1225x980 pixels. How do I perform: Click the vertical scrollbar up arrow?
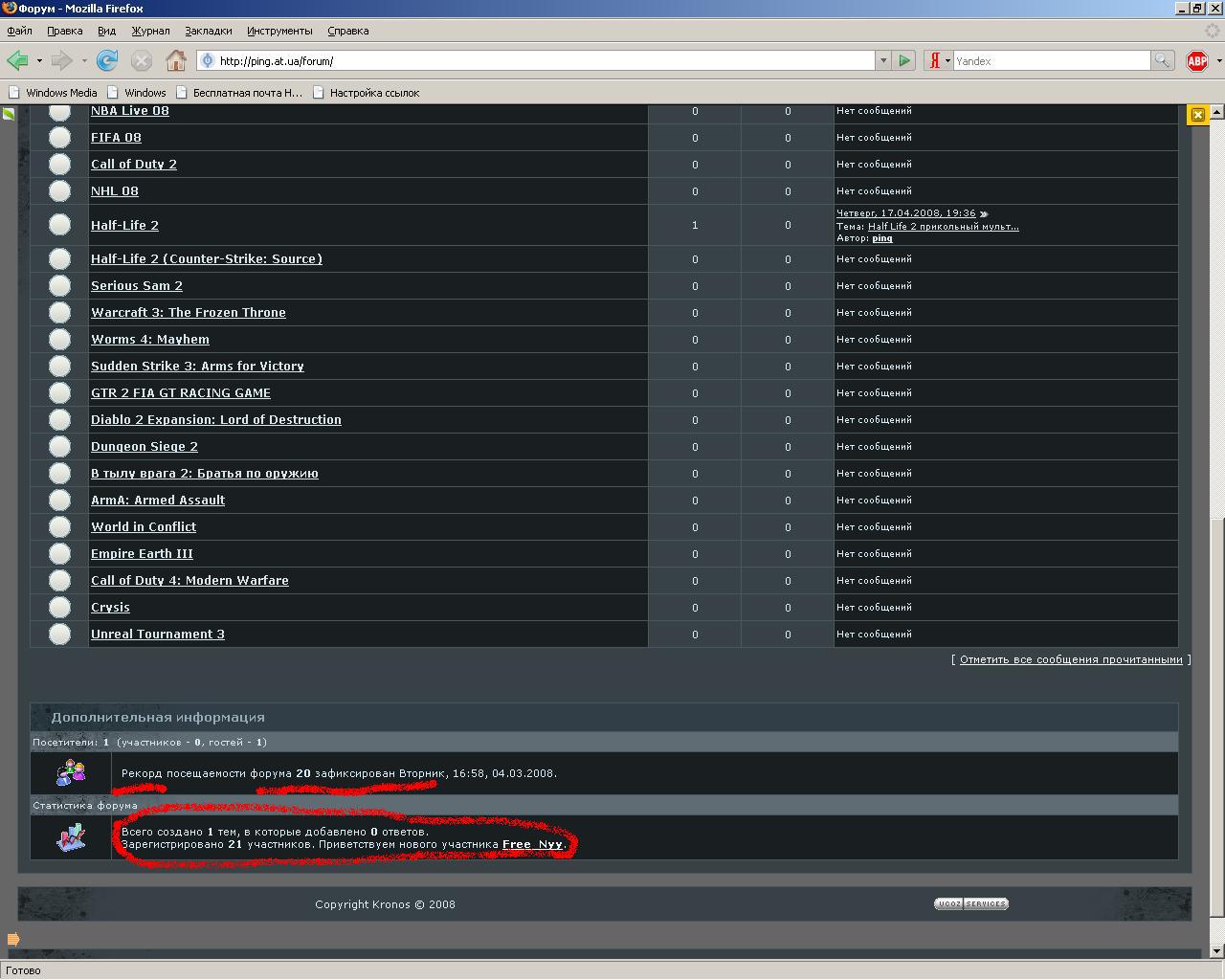point(1217,112)
